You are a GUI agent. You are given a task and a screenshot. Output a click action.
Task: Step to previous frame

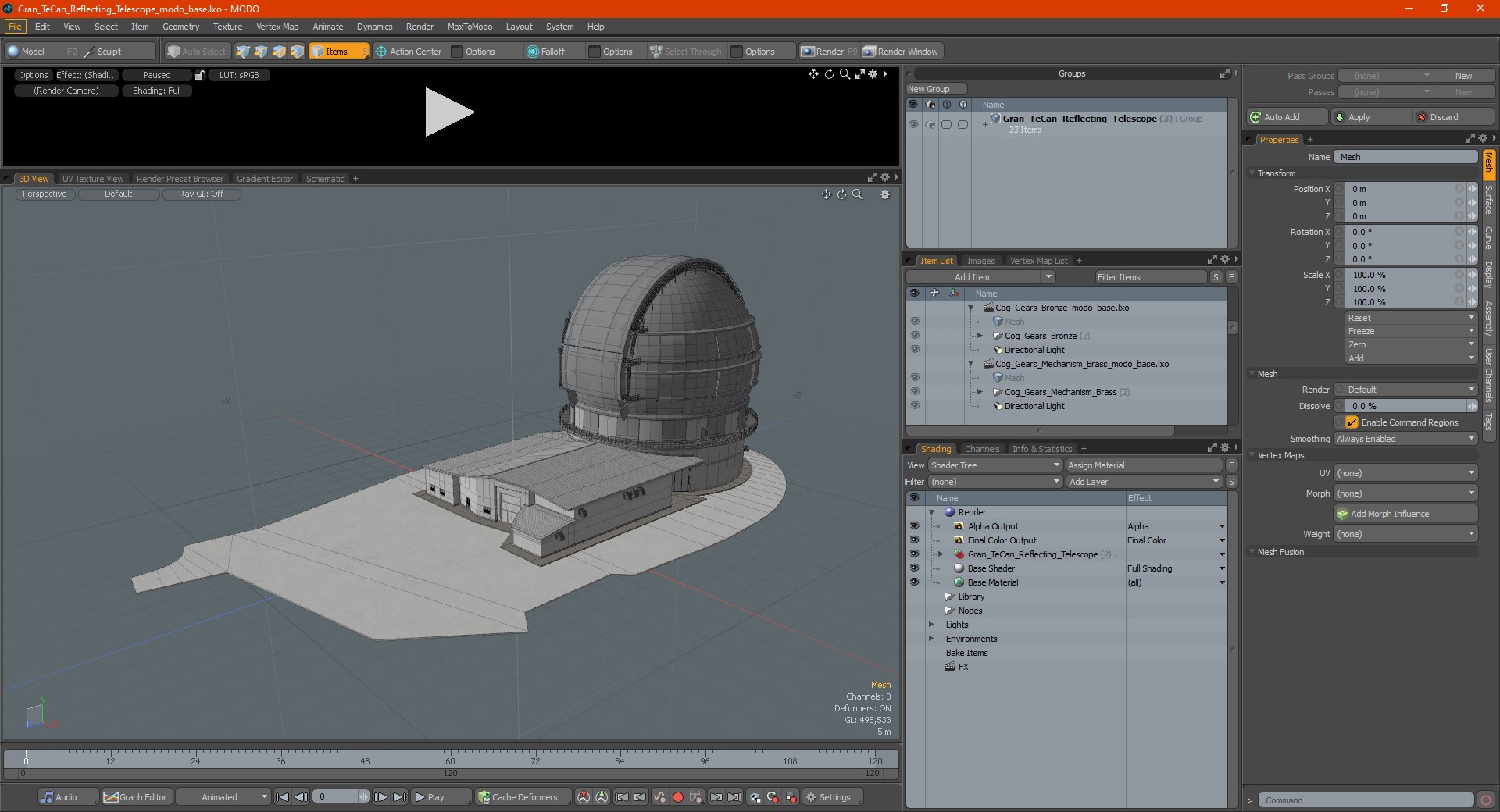[301, 797]
